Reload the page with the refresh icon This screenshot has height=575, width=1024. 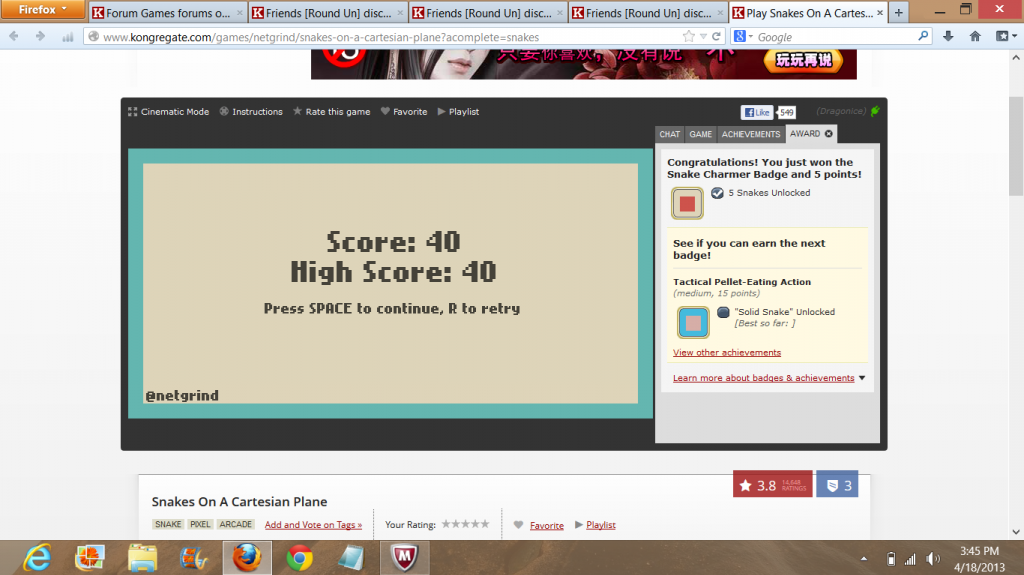coord(716,37)
